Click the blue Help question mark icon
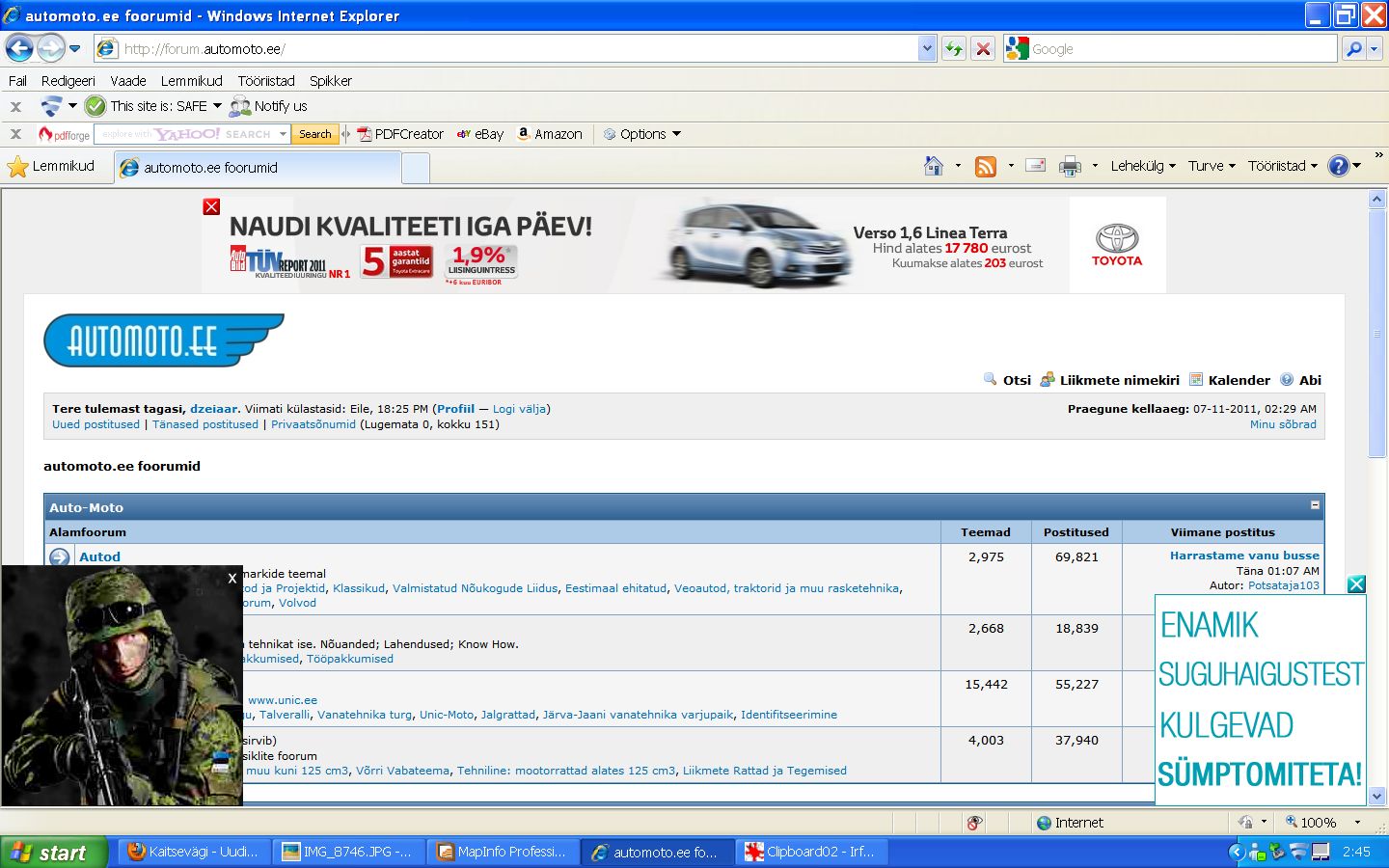This screenshot has width=1389, height=868. [1338, 166]
